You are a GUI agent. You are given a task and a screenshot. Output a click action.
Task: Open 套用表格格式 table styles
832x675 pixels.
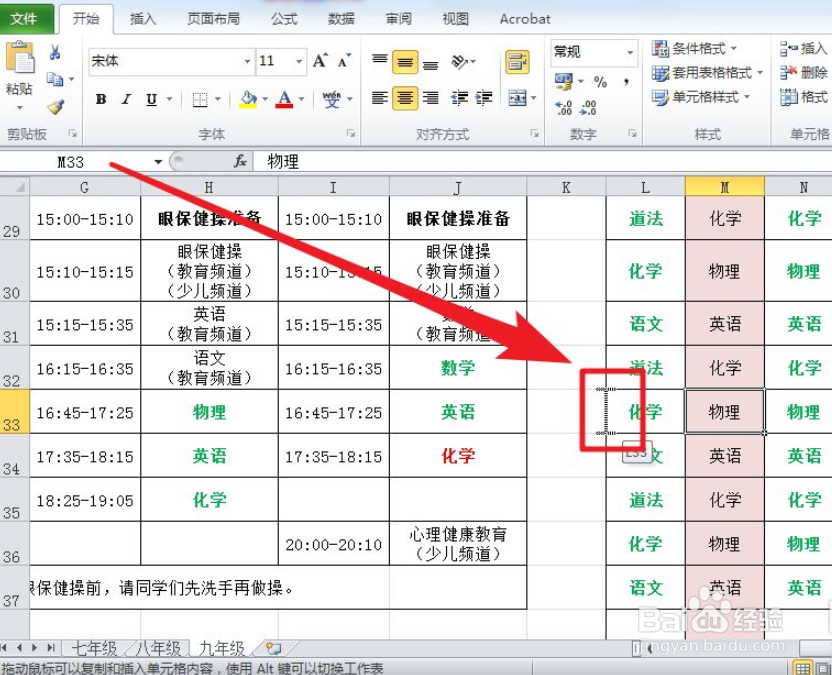708,73
